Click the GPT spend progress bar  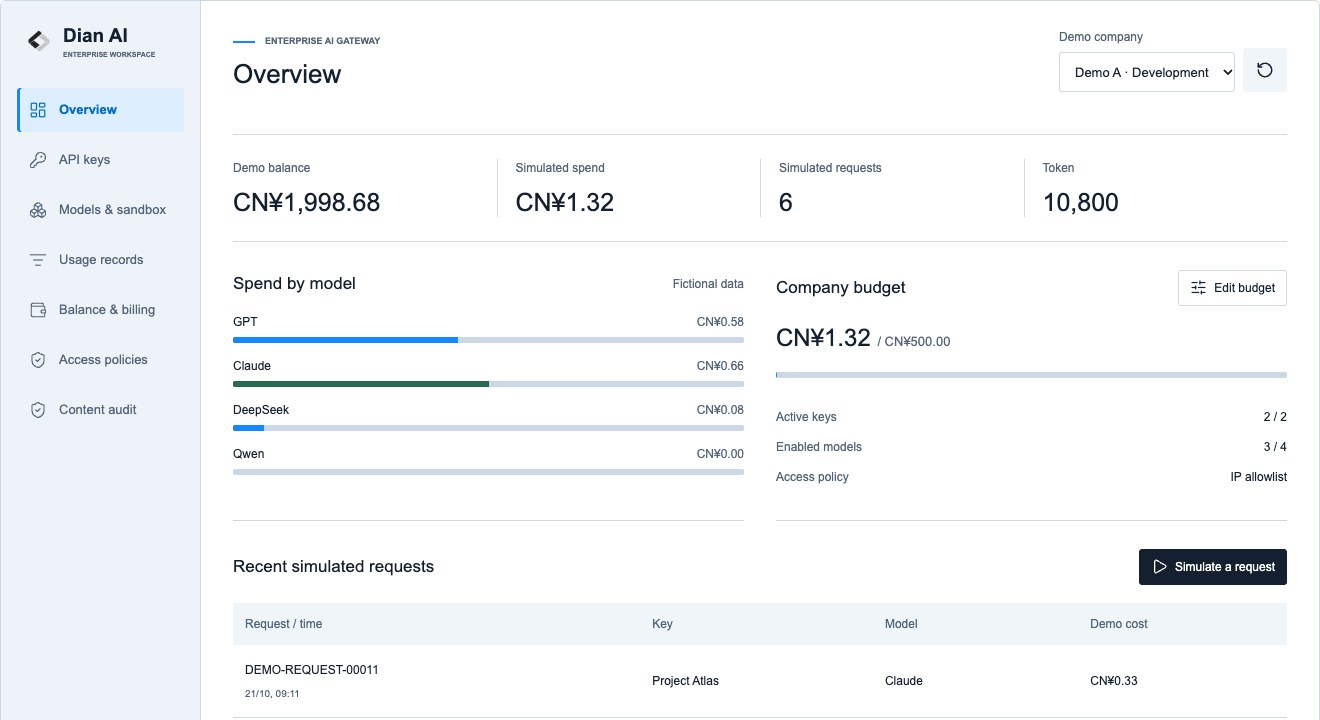(488, 340)
